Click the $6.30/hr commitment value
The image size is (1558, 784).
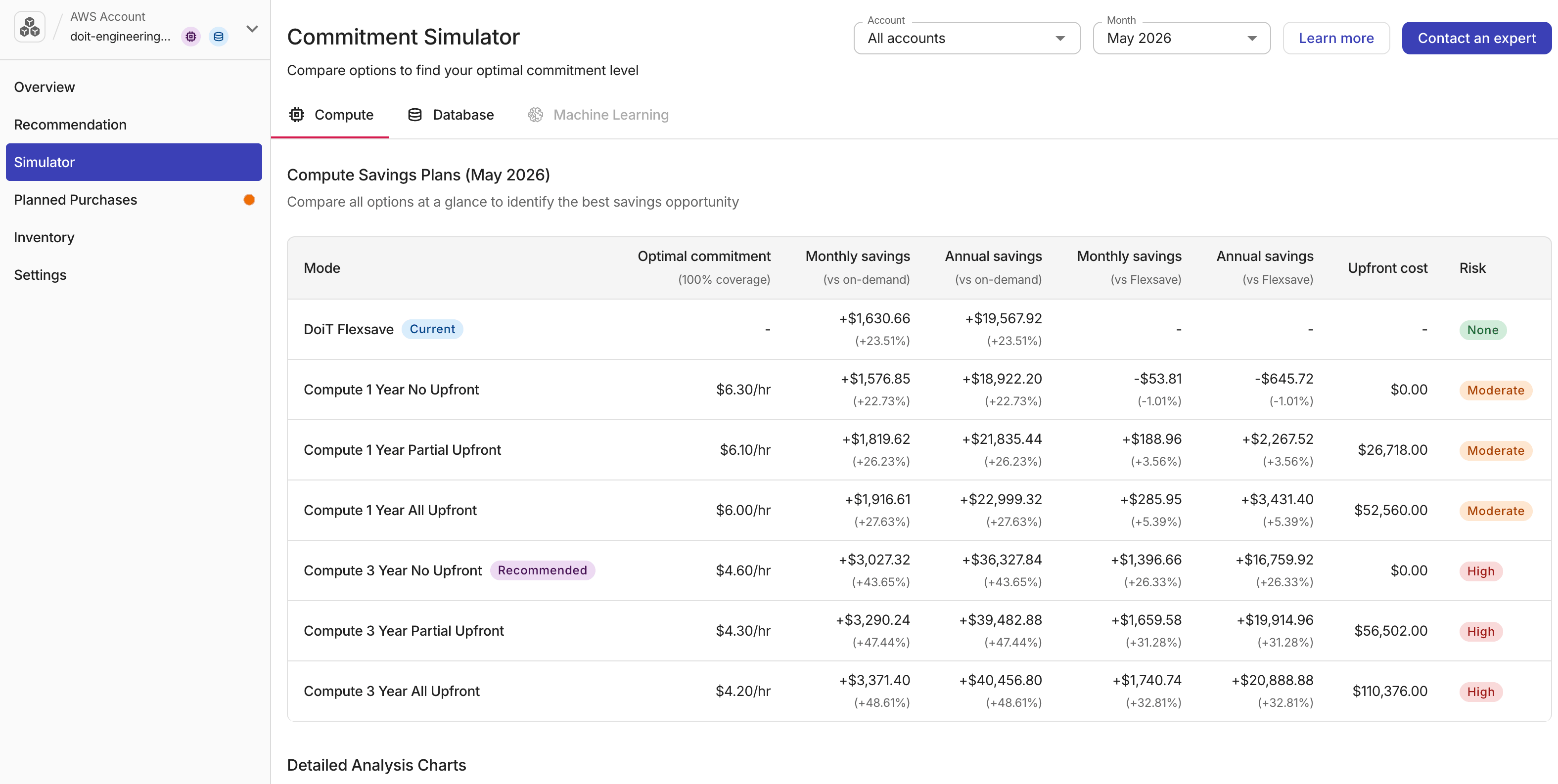coord(743,390)
